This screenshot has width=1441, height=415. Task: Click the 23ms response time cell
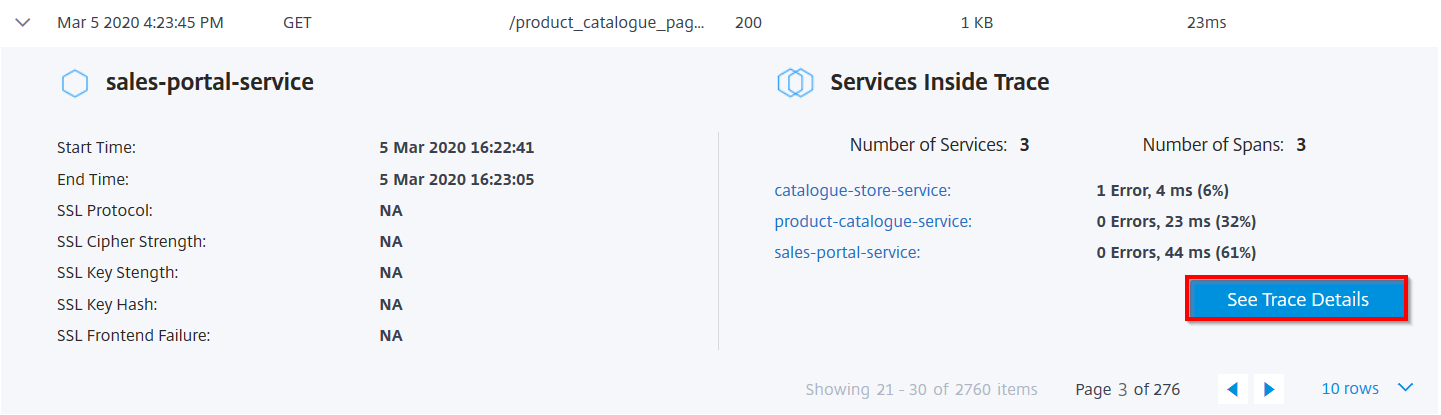pos(1206,23)
